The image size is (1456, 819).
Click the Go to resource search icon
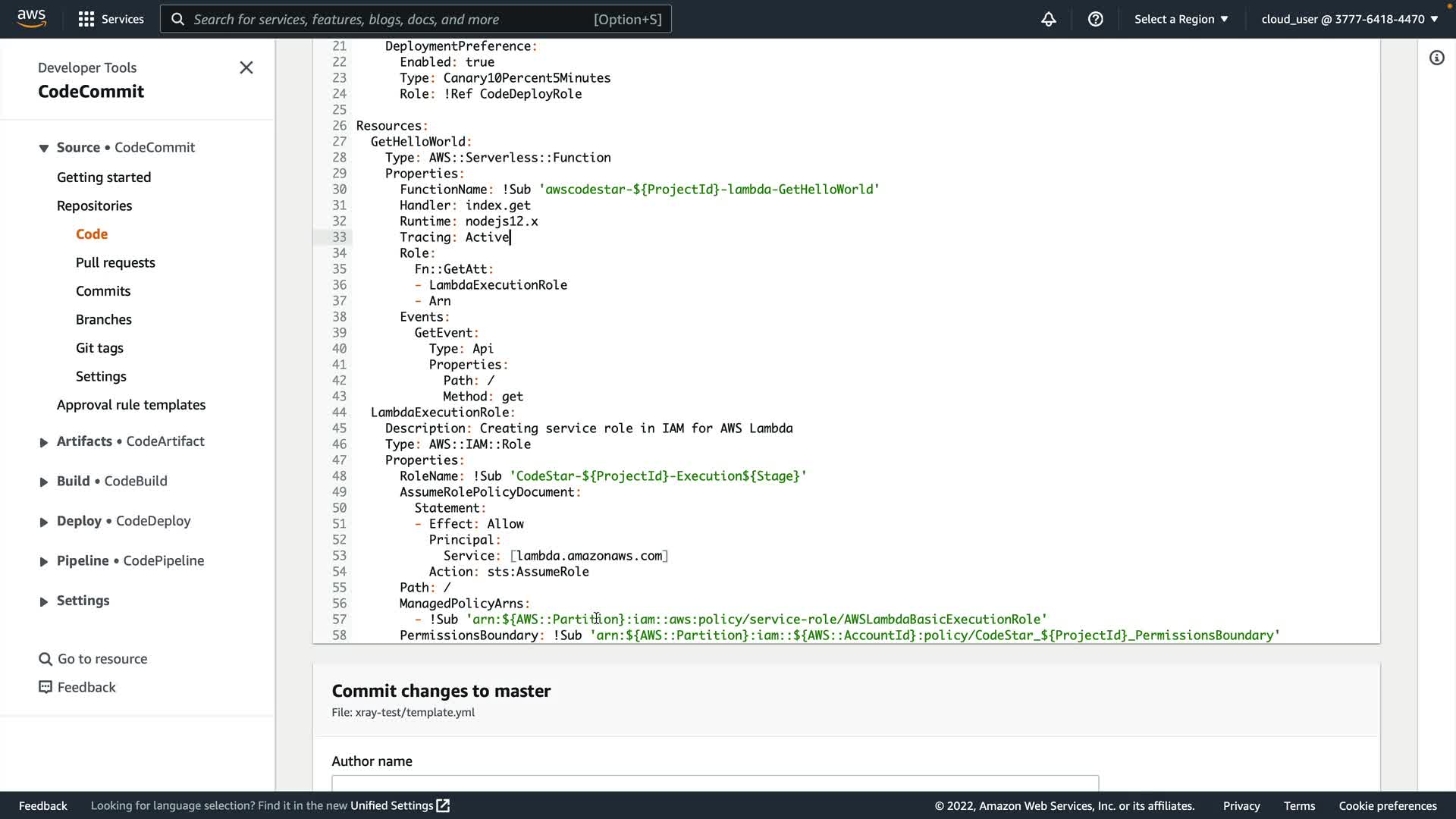(45, 659)
